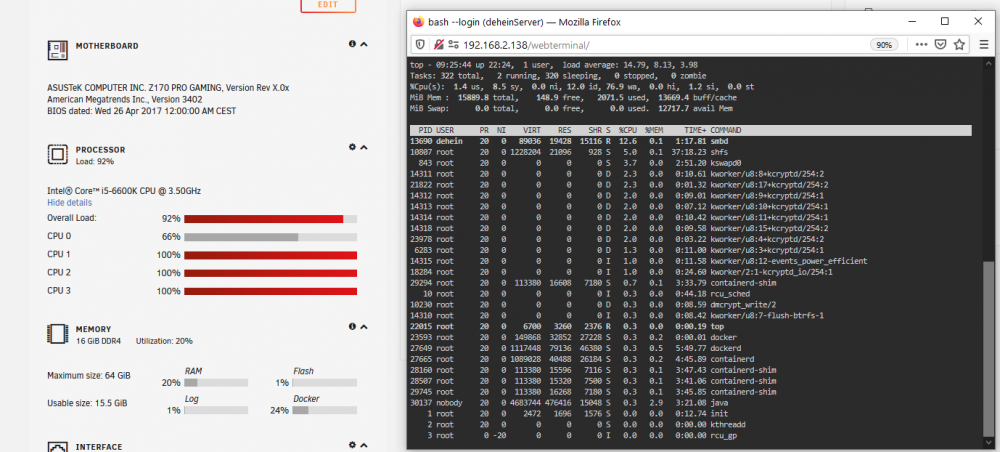The image size is (1000, 452).
Task: Click the terminal scrollbar up arrow
Action: (x=989, y=61)
